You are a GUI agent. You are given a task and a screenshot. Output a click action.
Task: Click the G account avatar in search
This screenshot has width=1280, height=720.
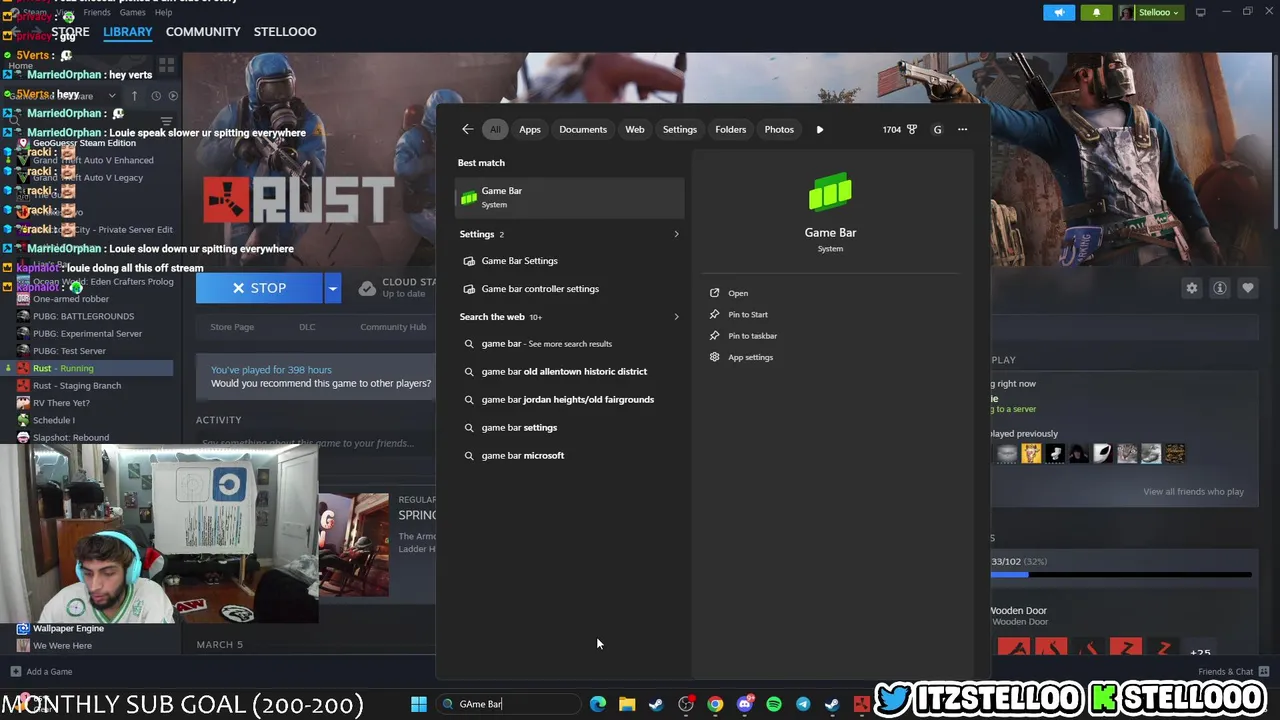(x=937, y=129)
